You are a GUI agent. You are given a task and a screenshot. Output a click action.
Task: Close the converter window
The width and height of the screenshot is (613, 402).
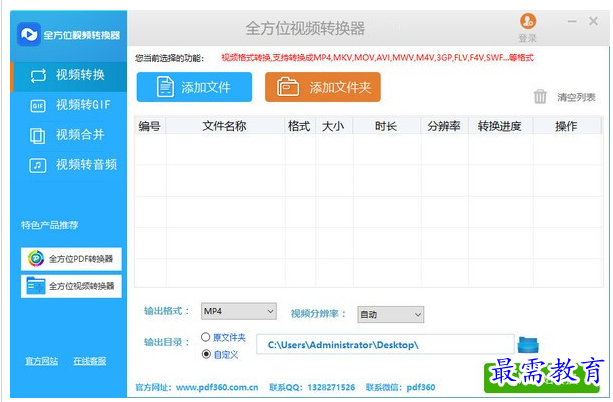pos(593,21)
